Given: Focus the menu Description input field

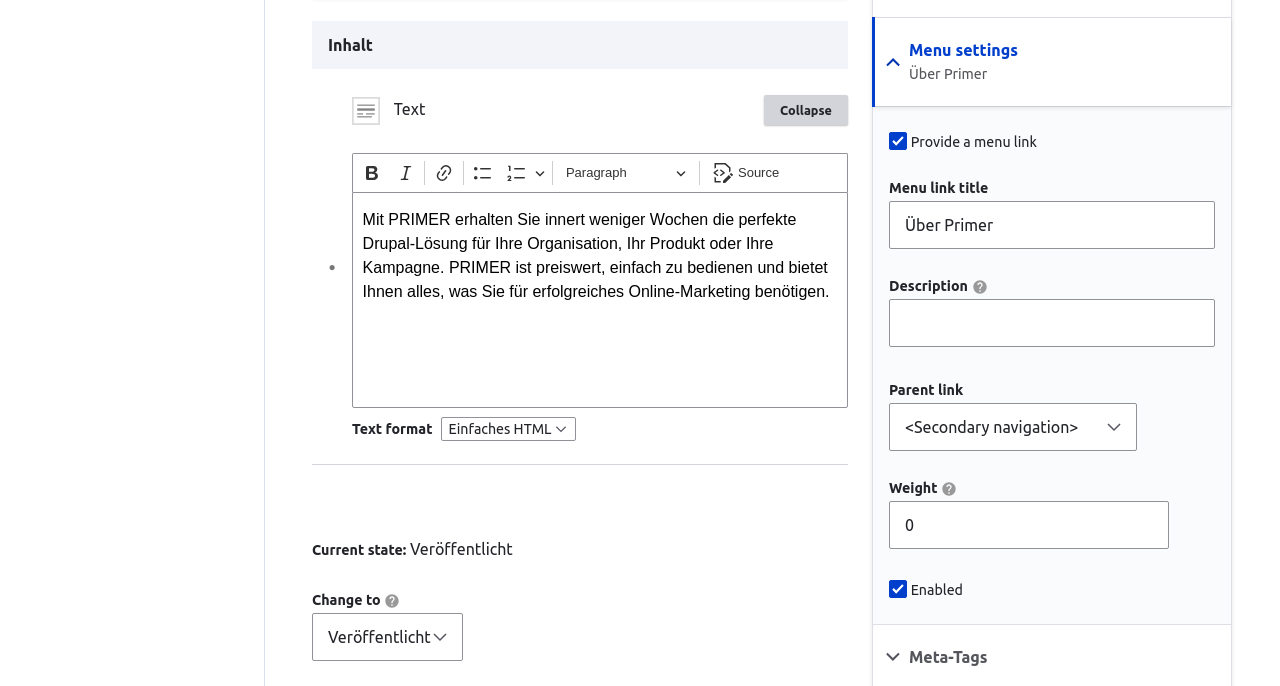Looking at the screenshot, I should 1052,323.
